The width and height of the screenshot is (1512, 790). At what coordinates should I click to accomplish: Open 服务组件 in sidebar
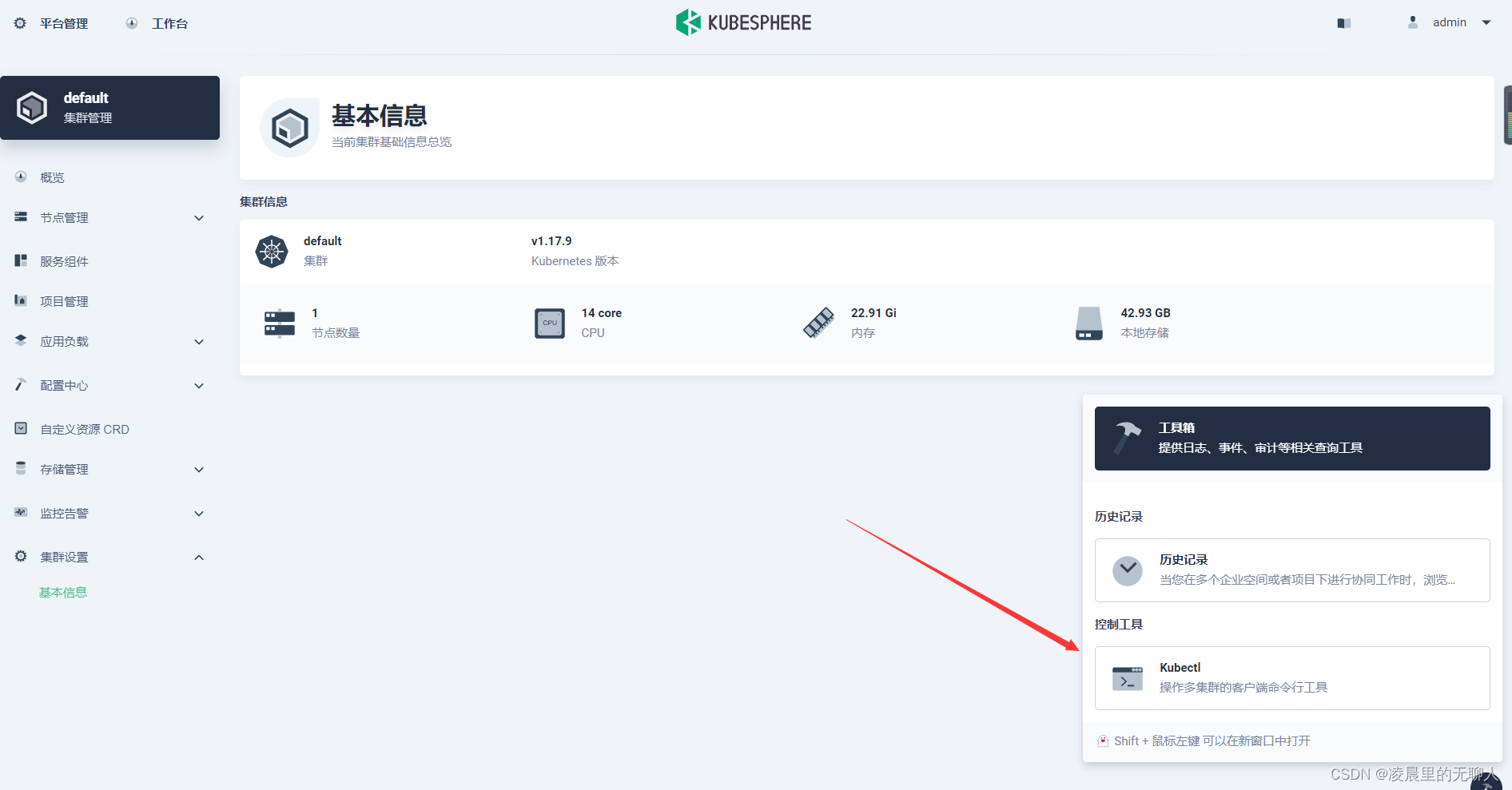coord(64,261)
